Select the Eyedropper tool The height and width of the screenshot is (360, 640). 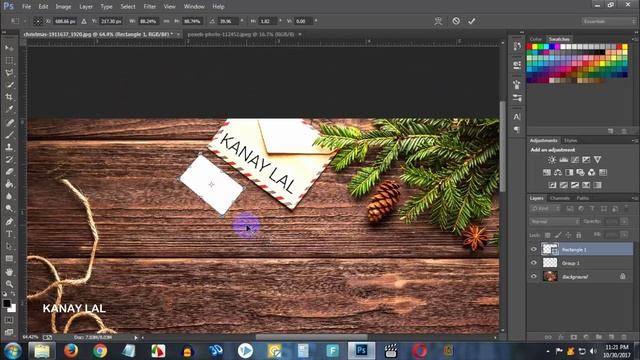pyautogui.click(x=9, y=109)
